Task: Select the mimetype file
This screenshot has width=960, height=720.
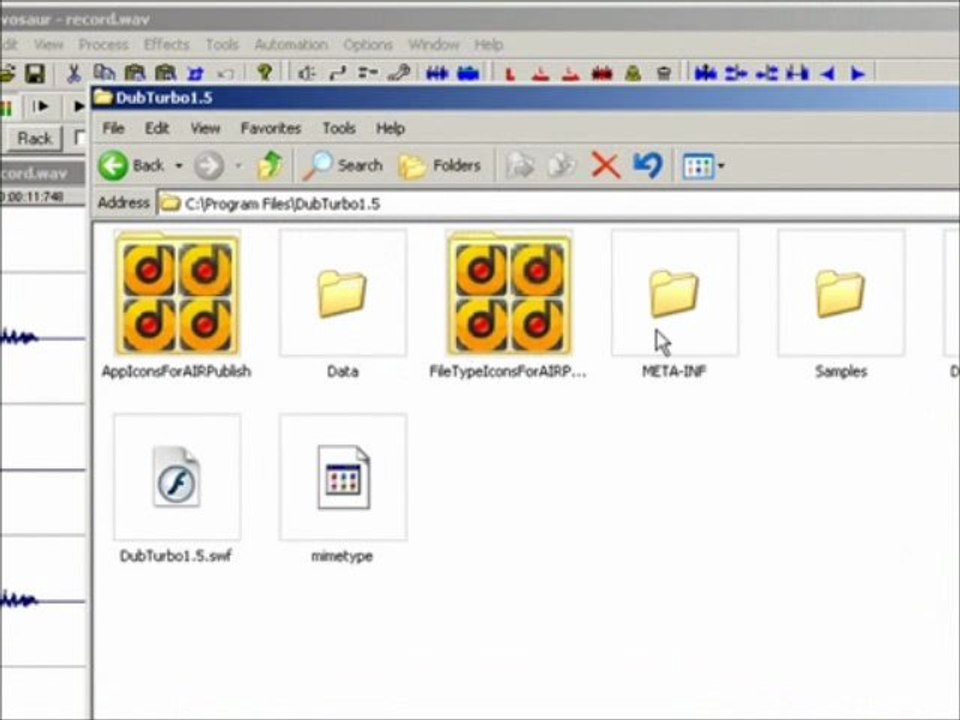Action: 343,490
